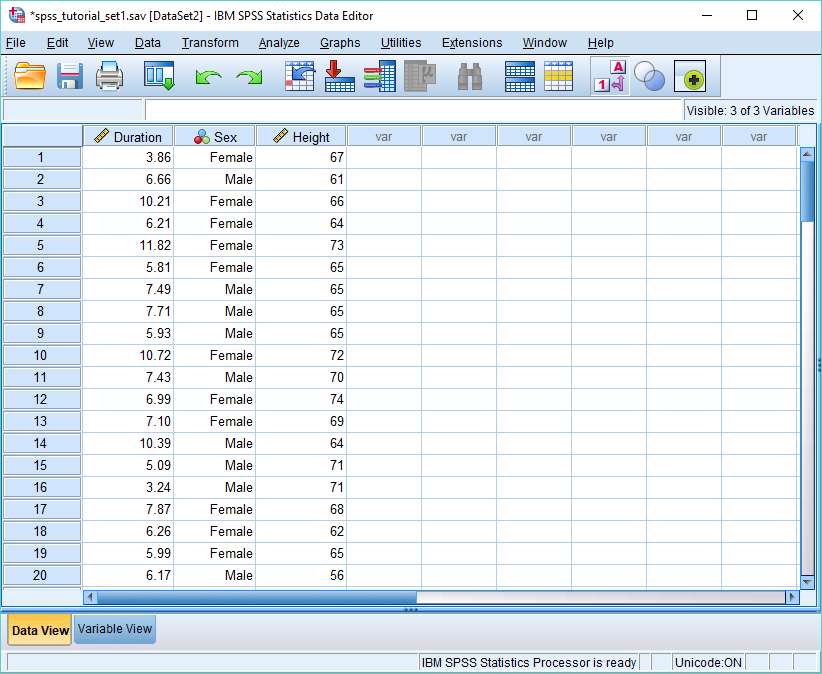Viewport: 822px width, 674px height.
Task: Open the Extensions menu
Action: [x=472, y=43]
